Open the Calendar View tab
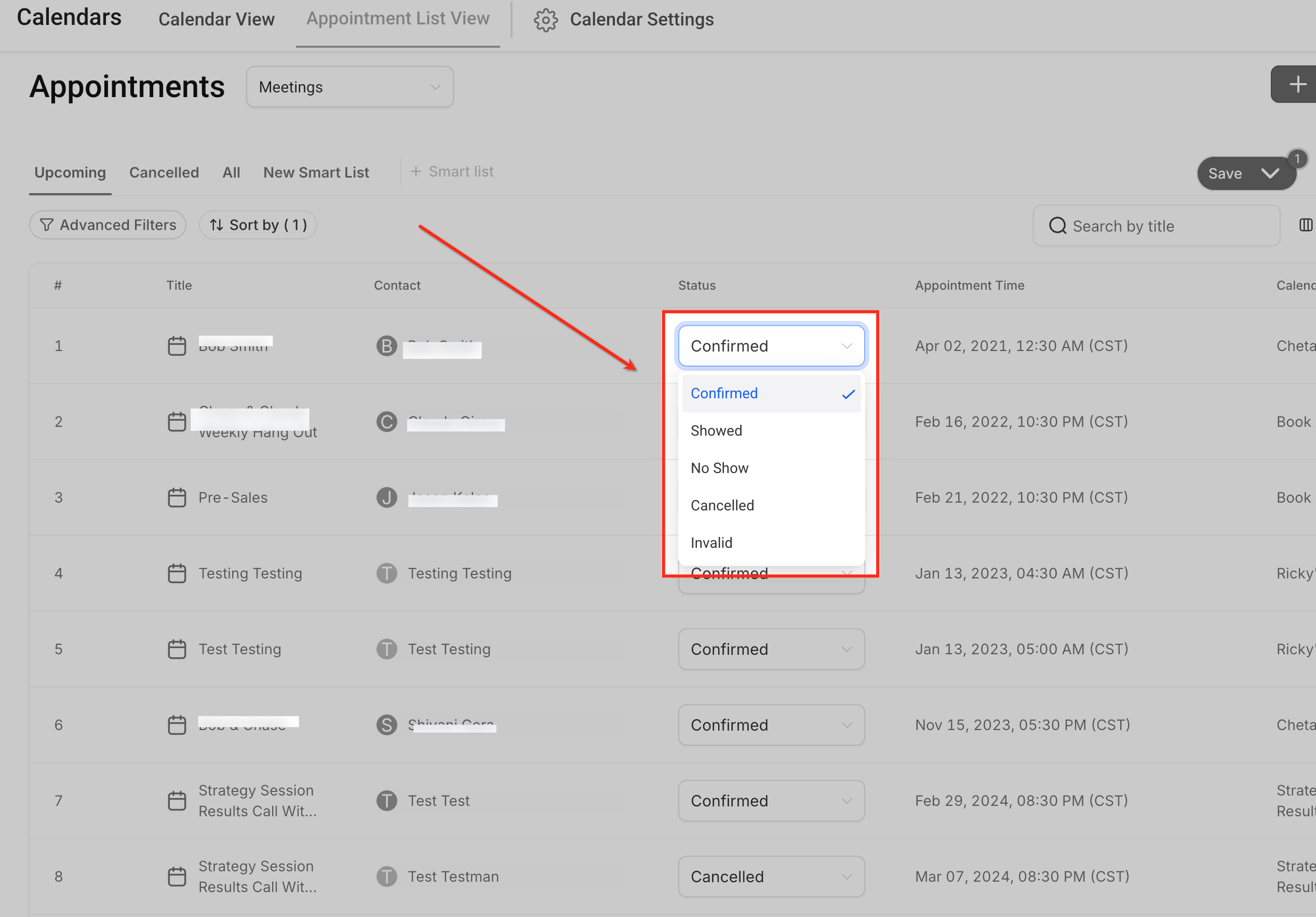This screenshot has width=1316, height=917. 216,20
